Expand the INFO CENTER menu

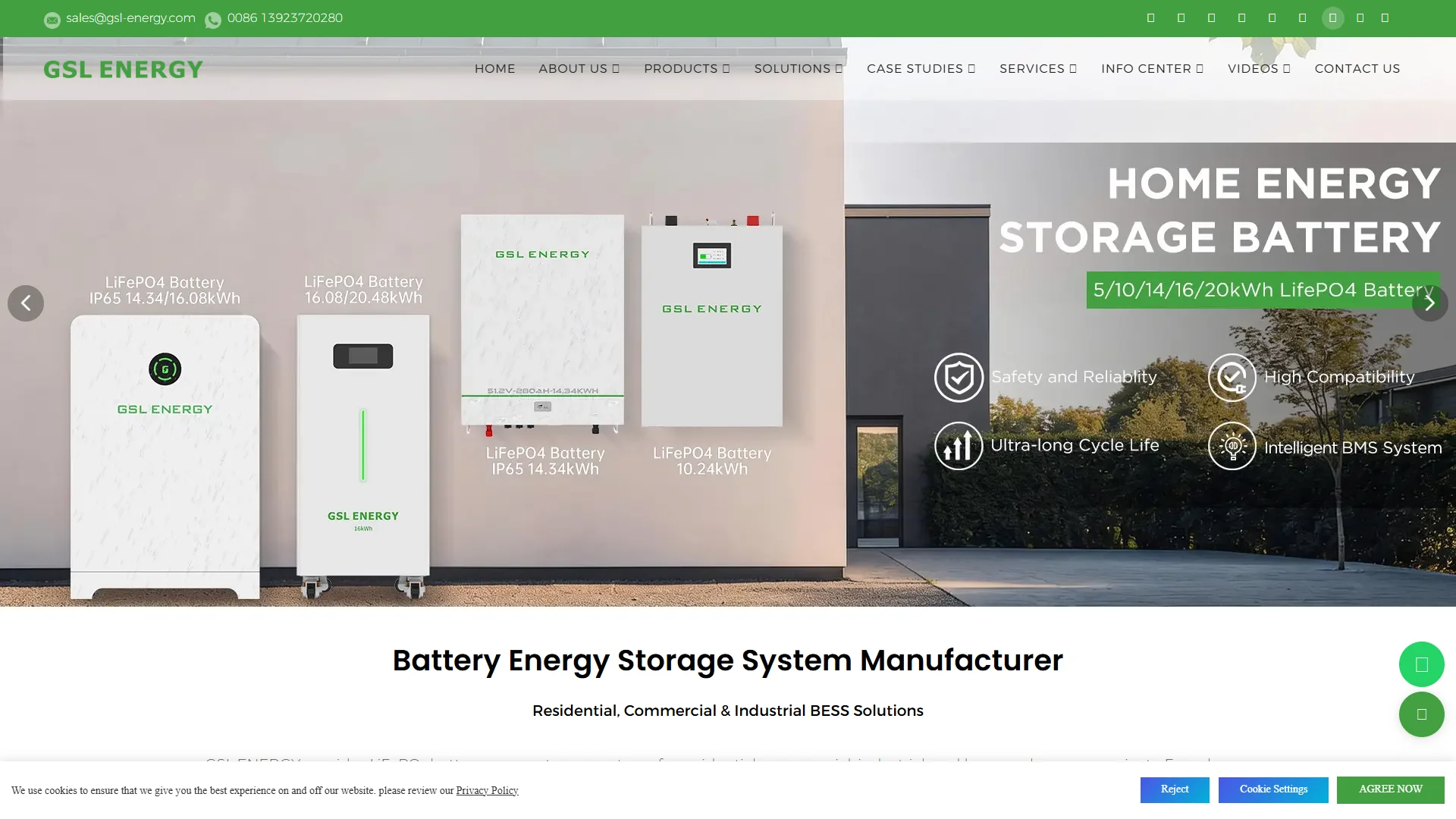pyautogui.click(x=1152, y=68)
